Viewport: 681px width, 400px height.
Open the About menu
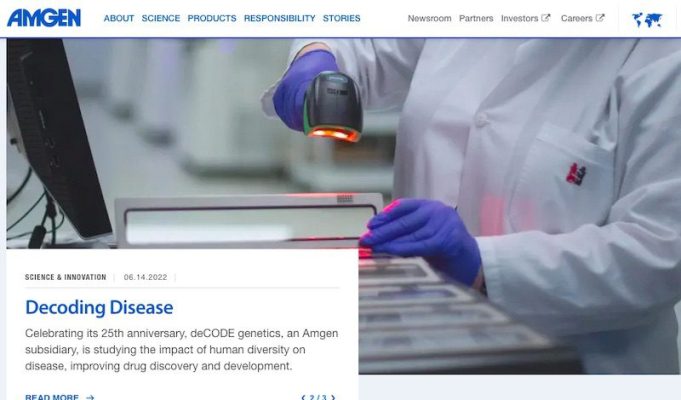click(119, 18)
